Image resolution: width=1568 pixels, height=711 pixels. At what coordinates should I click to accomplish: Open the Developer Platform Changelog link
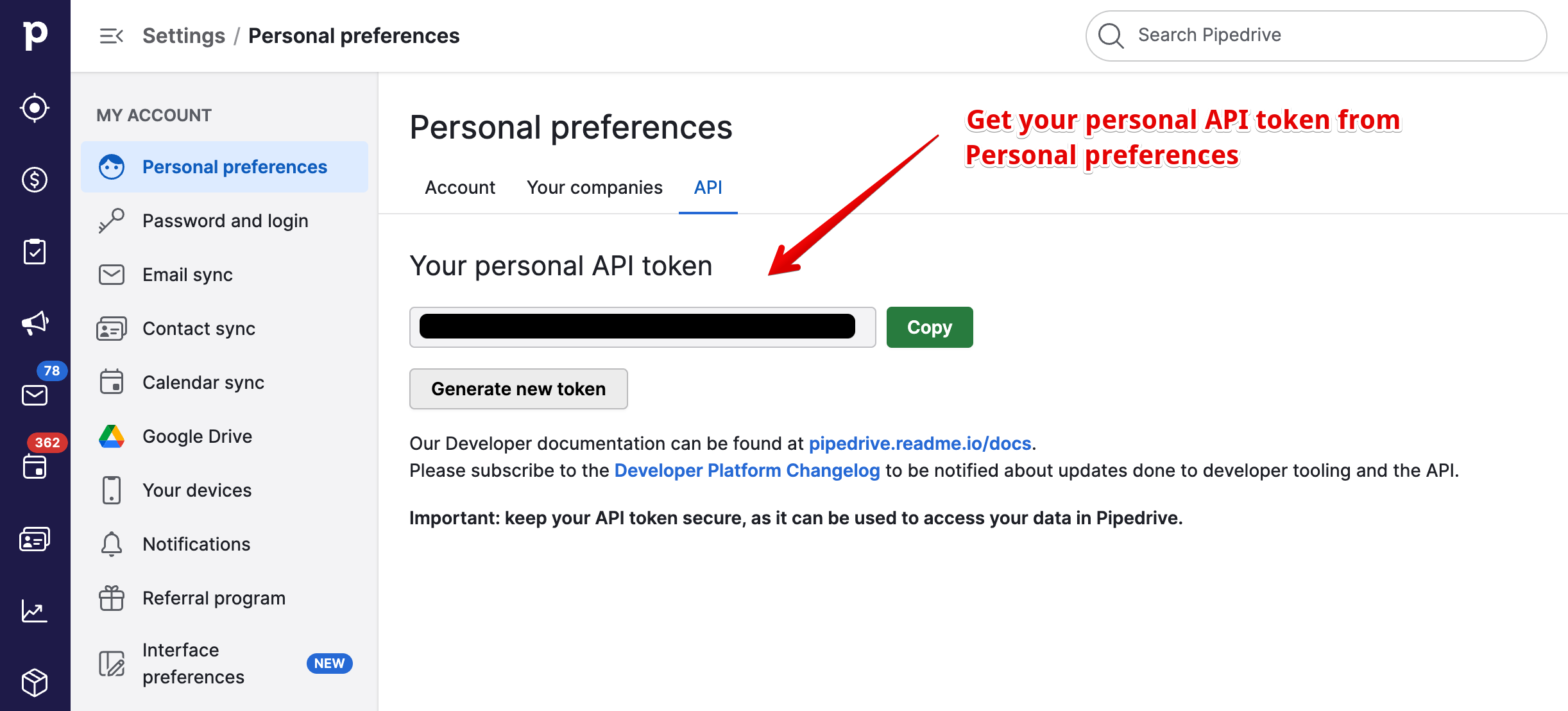click(x=747, y=470)
